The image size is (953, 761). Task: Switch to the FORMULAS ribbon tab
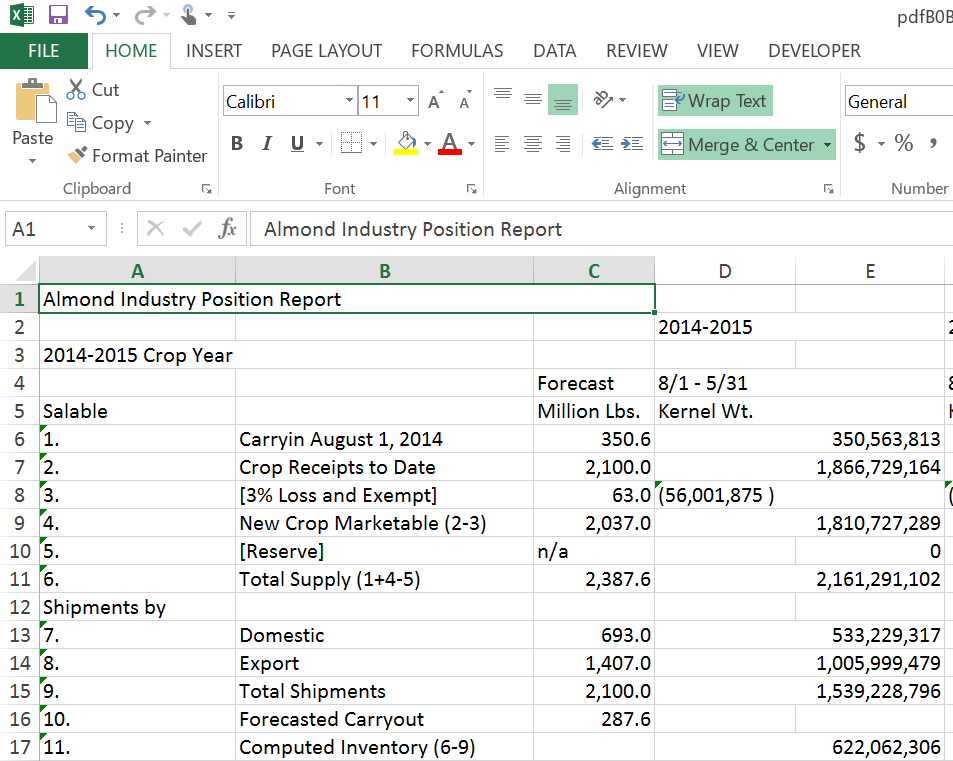pyautogui.click(x=456, y=51)
